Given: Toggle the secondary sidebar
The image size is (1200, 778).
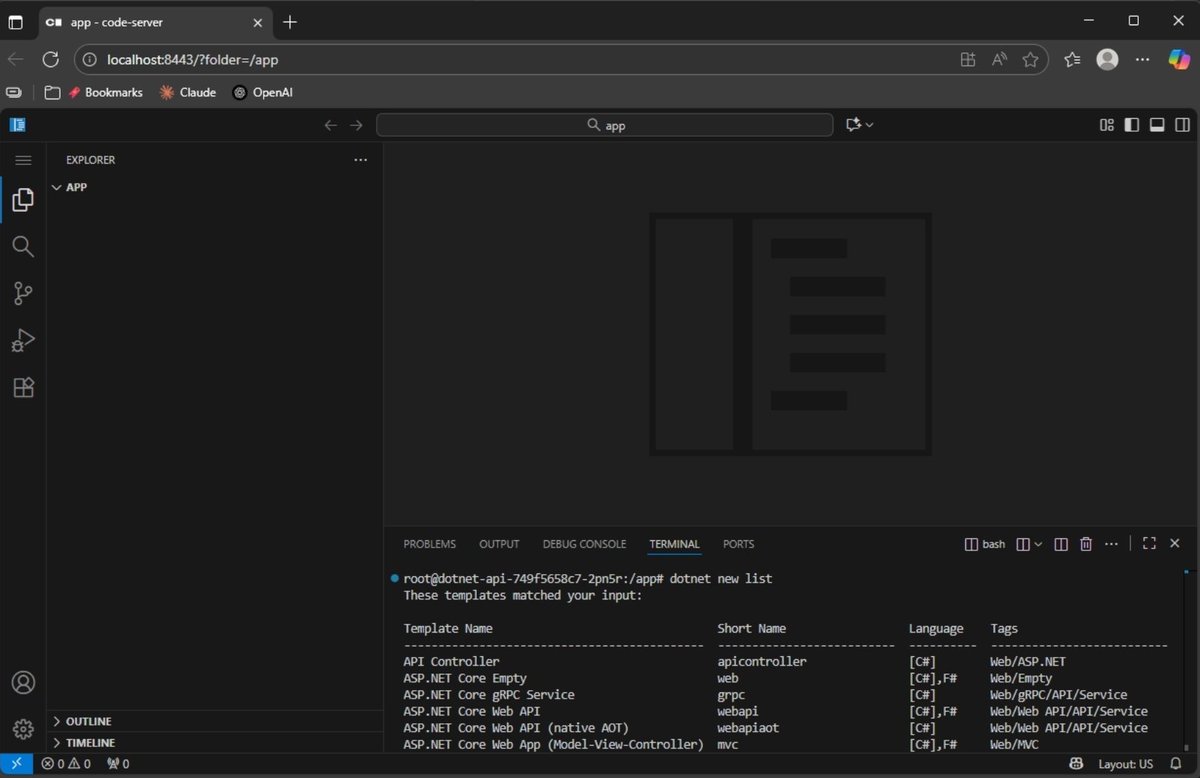Looking at the screenshot, I should (x=1182, y=124).
